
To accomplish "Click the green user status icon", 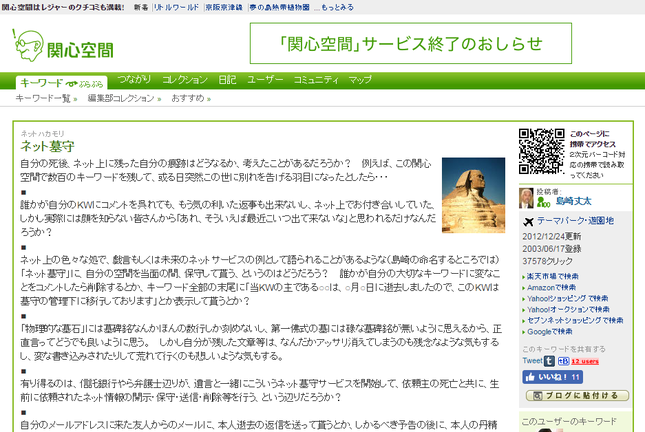I will coord(544,202).
